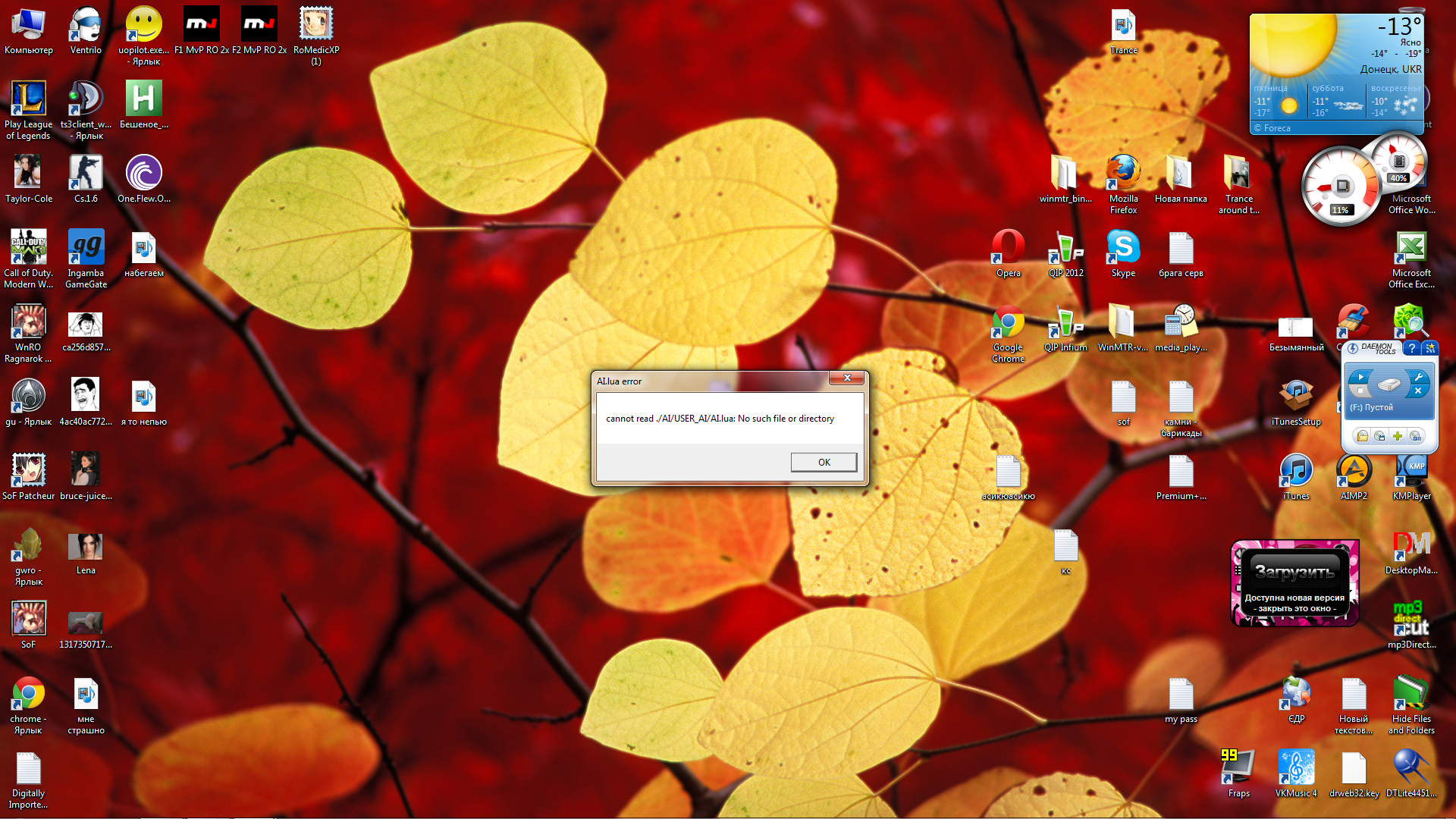Screen dimensions: 1456x819
Task: Open the ts3client TeamSpeak shortcut
Action: [86, 110]
